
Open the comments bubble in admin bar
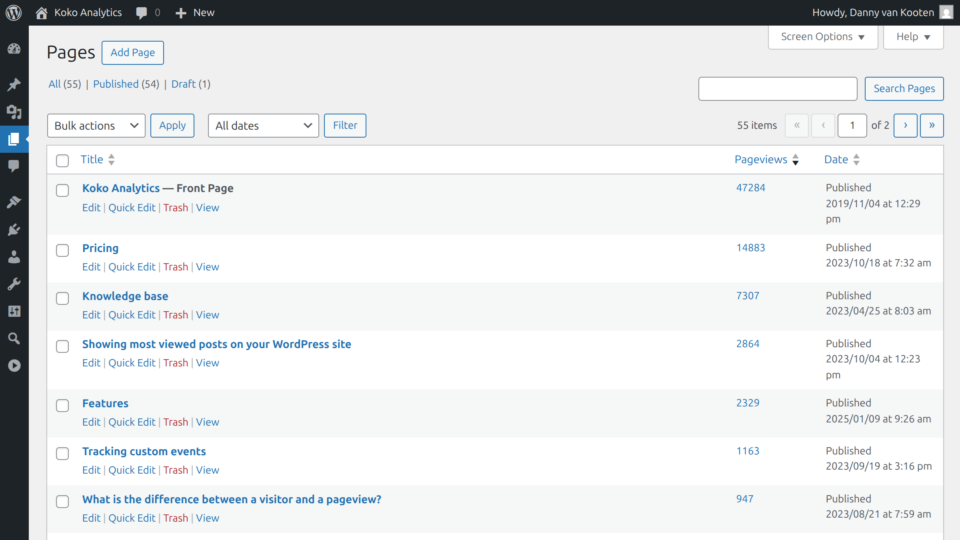(x=141, y=12)
